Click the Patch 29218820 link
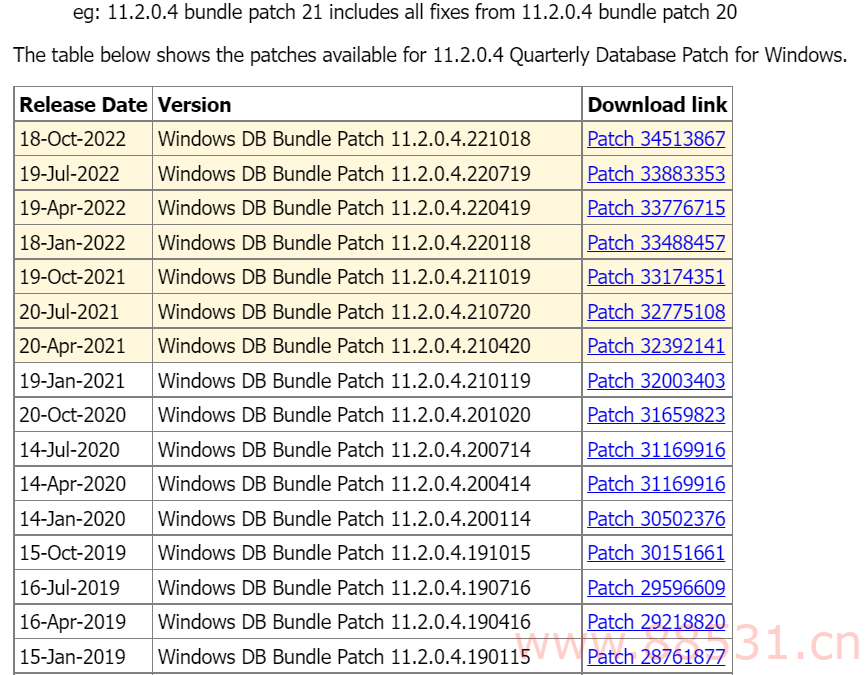The height and width of the screenshot is (675, 868). point(656,622)
